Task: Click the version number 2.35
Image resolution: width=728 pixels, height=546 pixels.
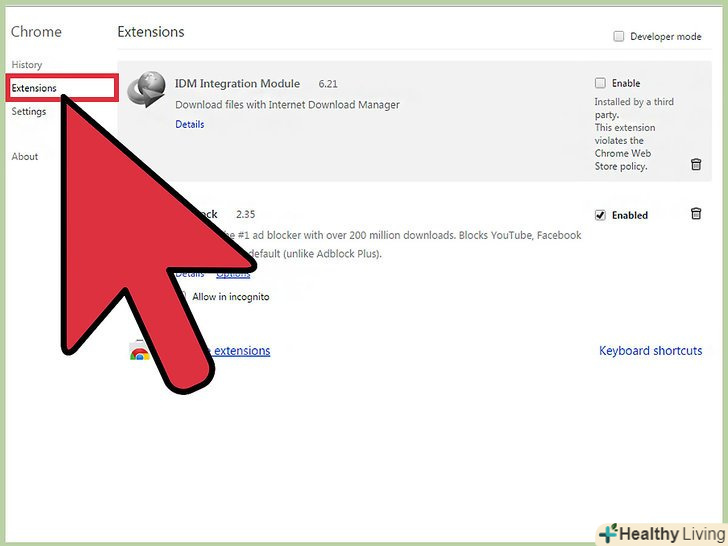Action: click(x=246, y=214)
